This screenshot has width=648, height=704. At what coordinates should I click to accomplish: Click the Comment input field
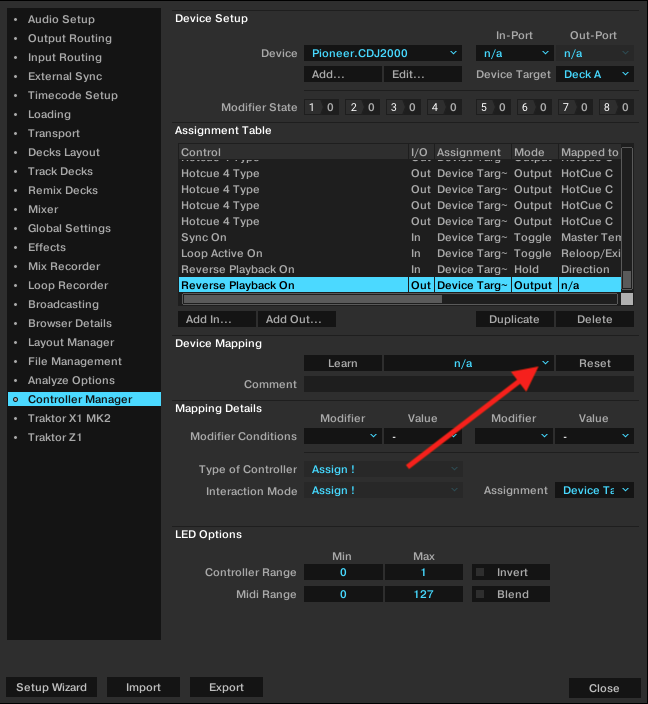pyautogui.click(x=468, y=384)
